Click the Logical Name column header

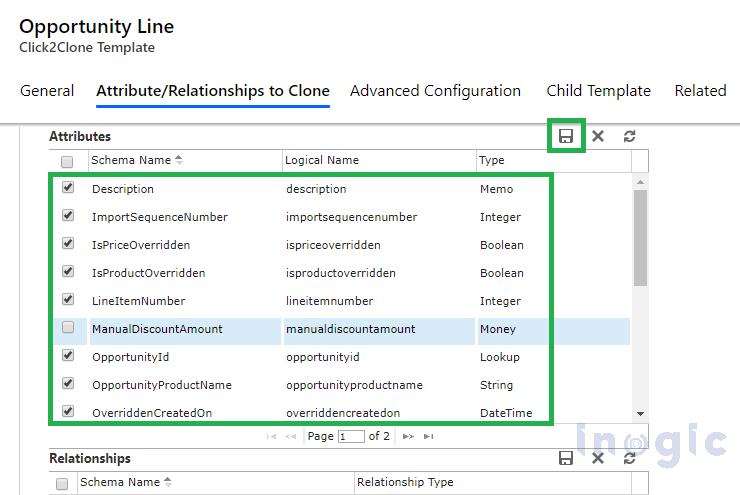pos(322,160)
